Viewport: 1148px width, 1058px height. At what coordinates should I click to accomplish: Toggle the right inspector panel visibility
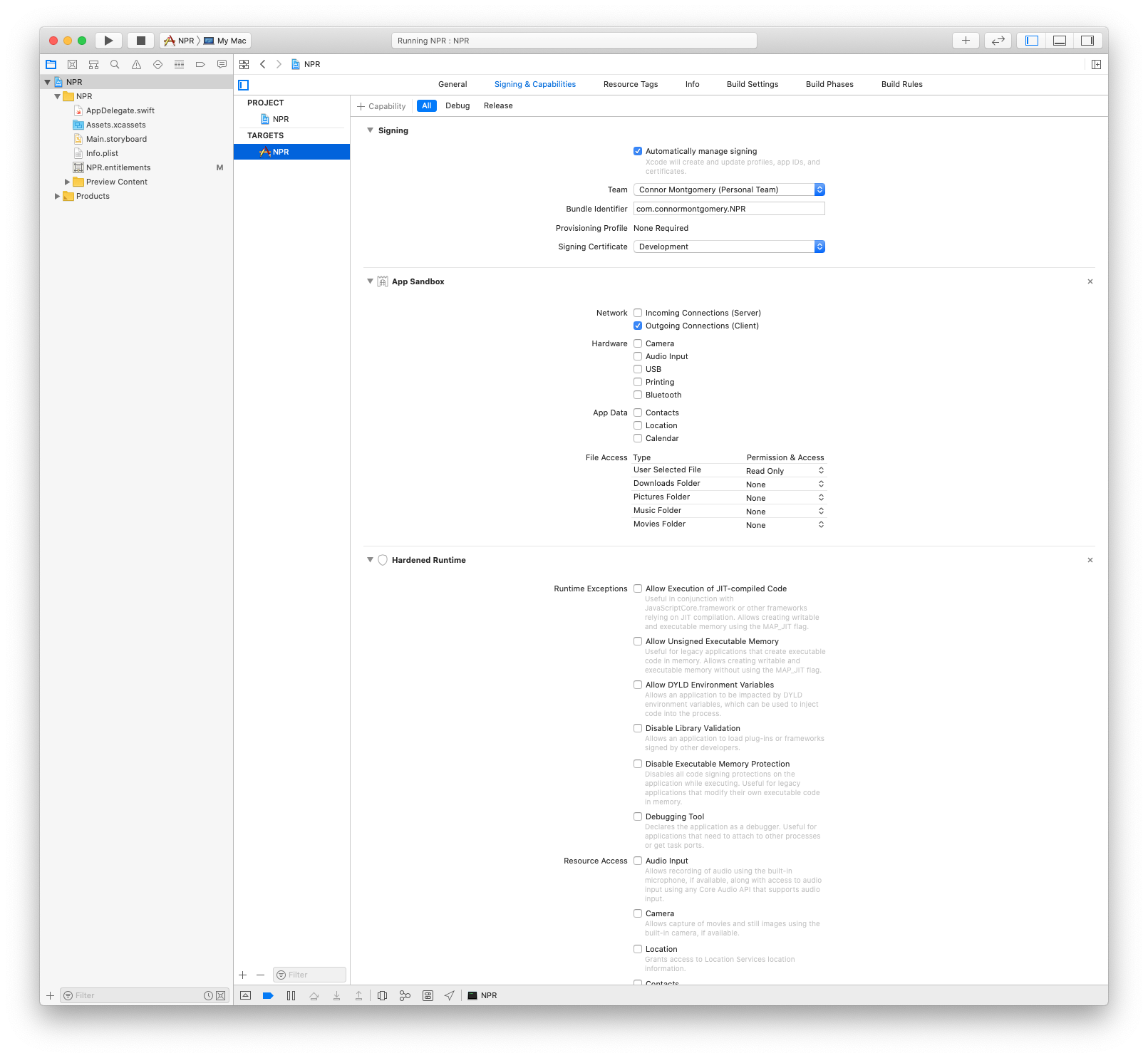(1087, 41)
